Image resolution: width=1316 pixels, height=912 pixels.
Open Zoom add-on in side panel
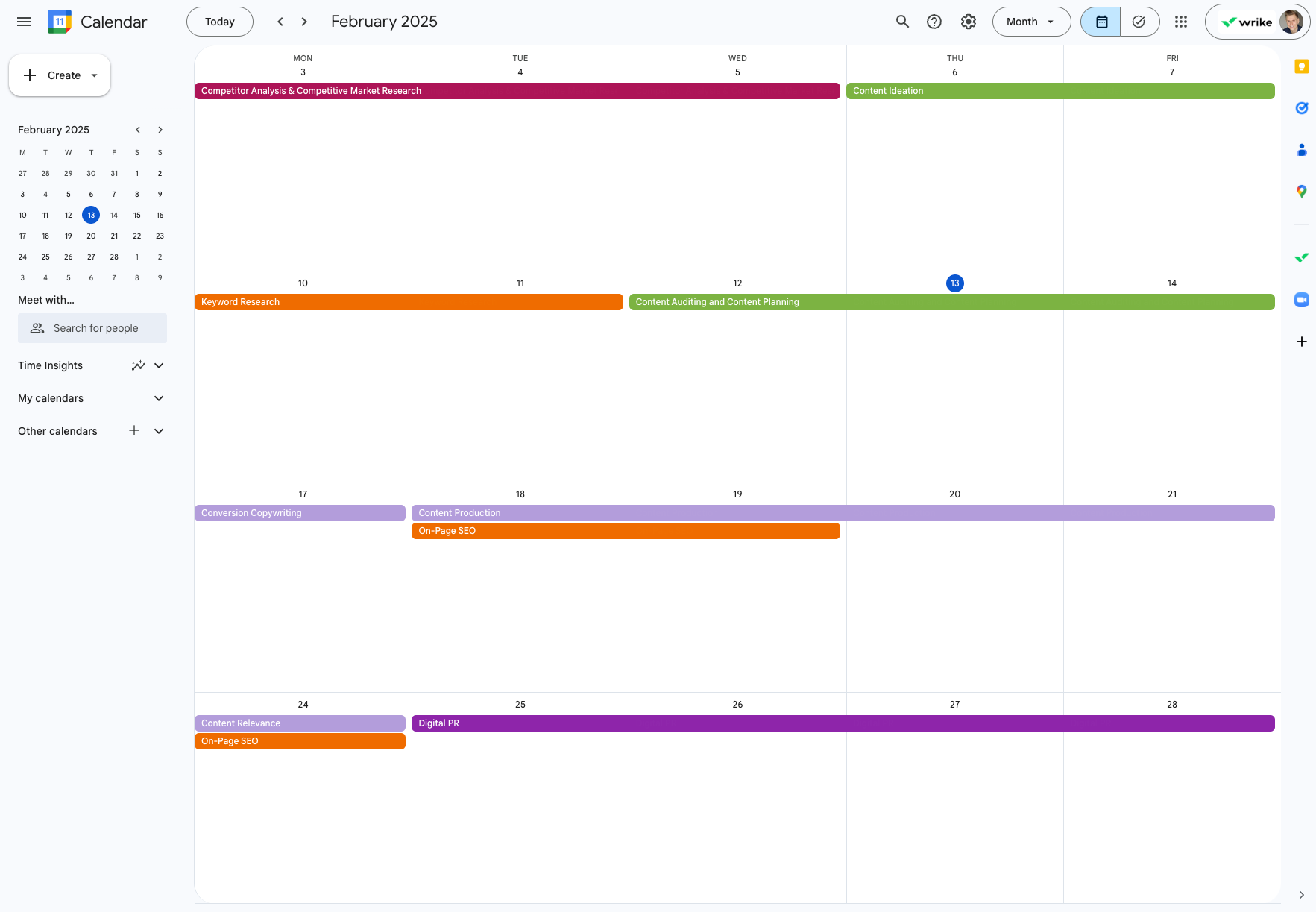[1302, 300]
